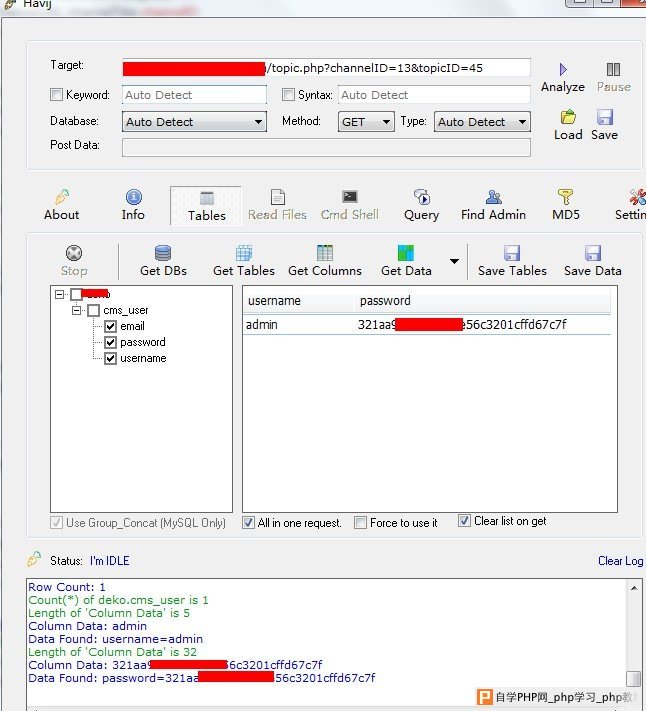Check the cms_user table checkbox
Screen dimensions: 646x711
(x=93, y=311)
